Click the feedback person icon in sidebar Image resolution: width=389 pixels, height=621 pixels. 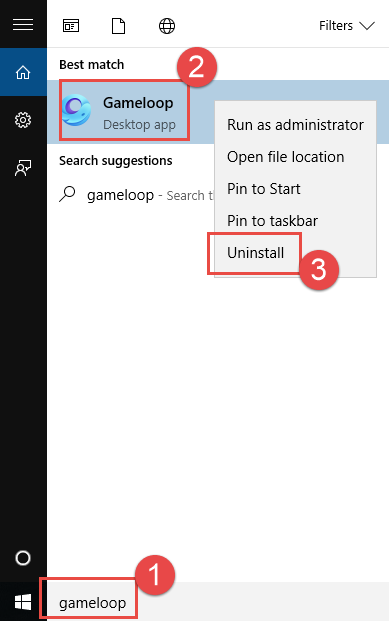(23, 168)
